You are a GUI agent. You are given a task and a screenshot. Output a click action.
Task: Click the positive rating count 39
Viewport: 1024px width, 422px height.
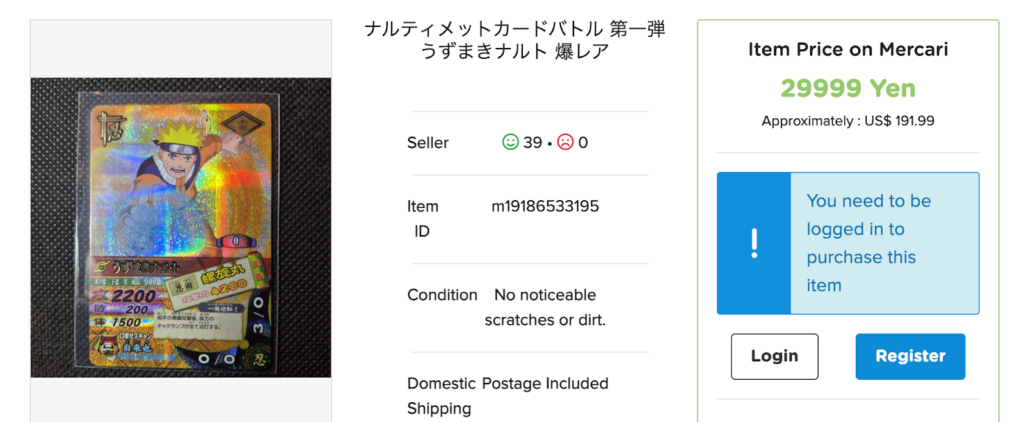pyautogui.click(x=532, y=143)
